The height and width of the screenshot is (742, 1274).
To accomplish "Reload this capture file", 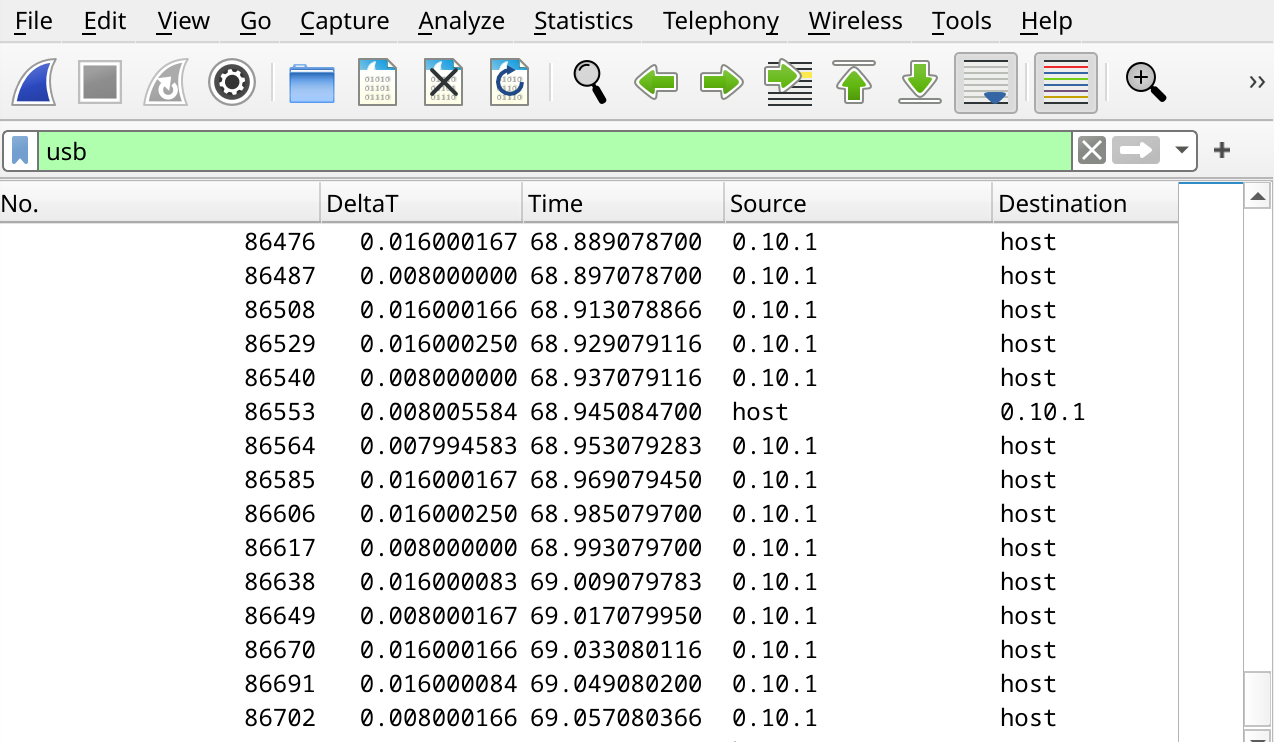I will (x=509, y=83).
